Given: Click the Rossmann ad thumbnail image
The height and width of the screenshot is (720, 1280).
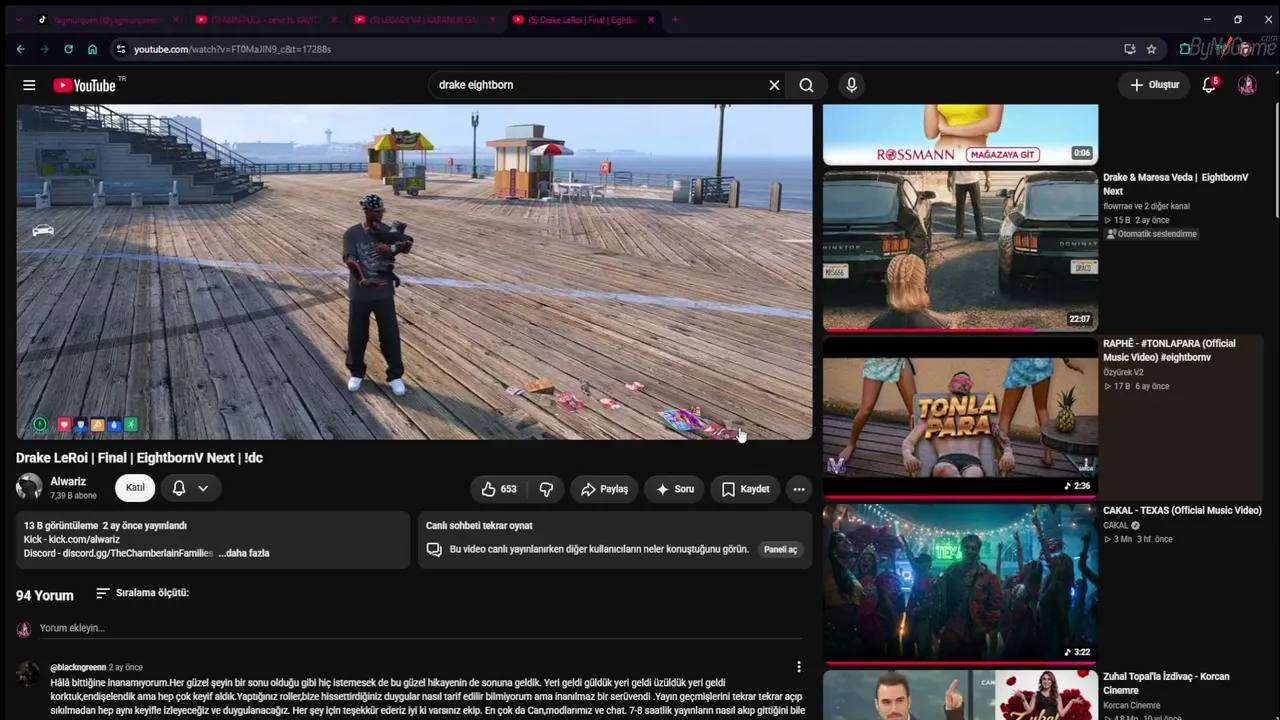Looking at the screenshot, I should point(960,134).
